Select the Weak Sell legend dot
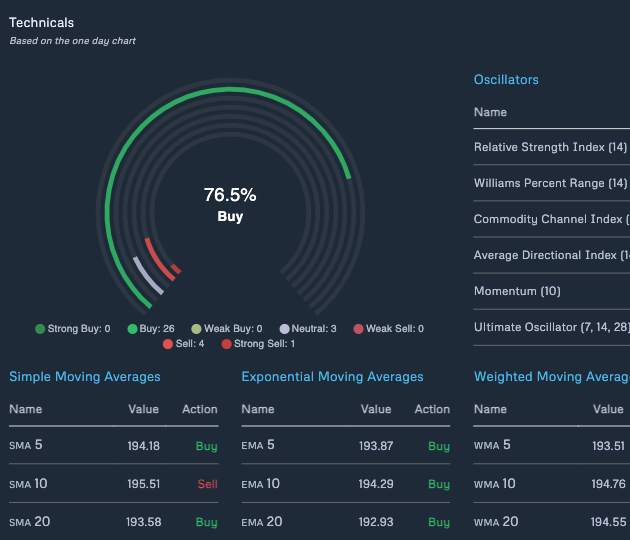Image resolution: width=630 pixels, height=540 pixels. (357, 329)
